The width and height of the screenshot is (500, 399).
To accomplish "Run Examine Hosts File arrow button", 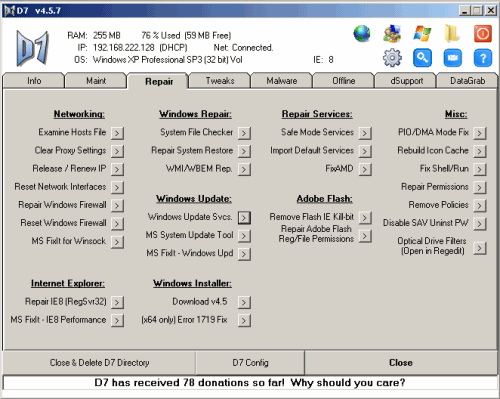I will (117, 133).
